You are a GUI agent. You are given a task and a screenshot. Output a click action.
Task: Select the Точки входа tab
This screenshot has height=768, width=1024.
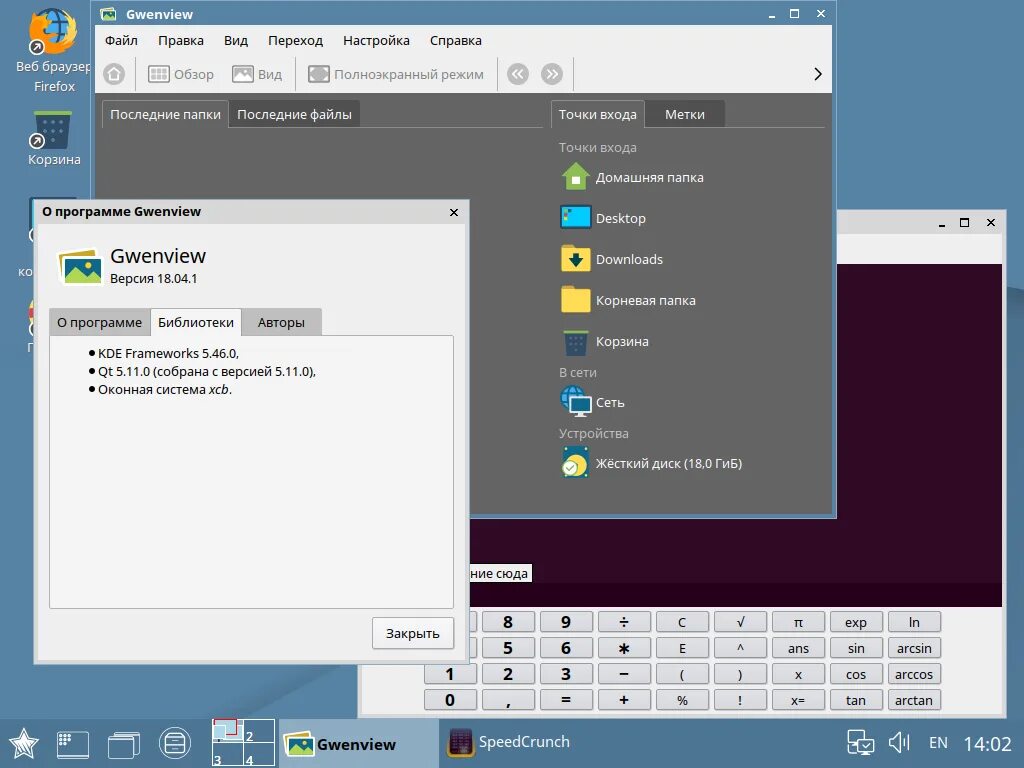(x=598, y=114)
